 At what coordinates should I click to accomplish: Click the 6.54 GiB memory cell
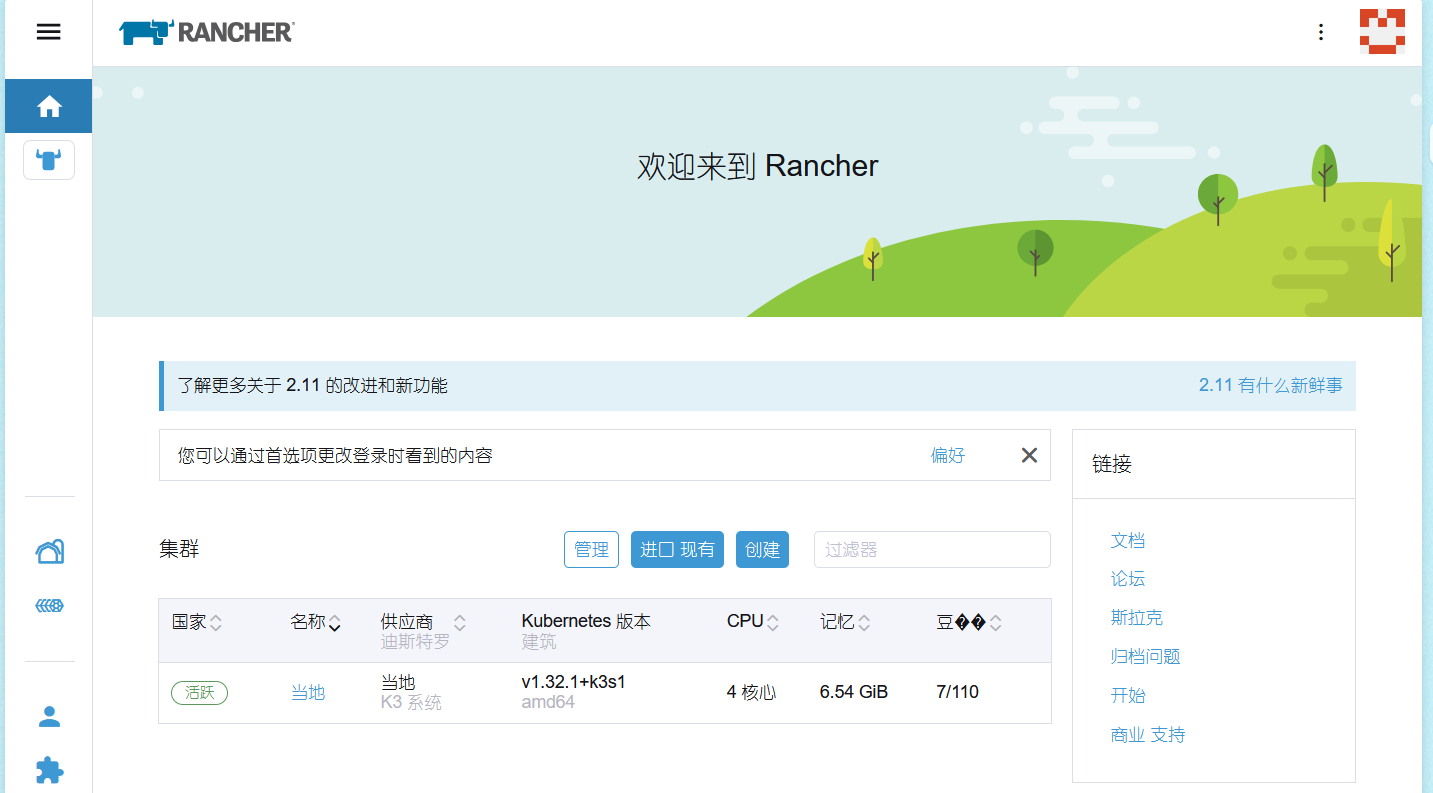tap(854, 692)
